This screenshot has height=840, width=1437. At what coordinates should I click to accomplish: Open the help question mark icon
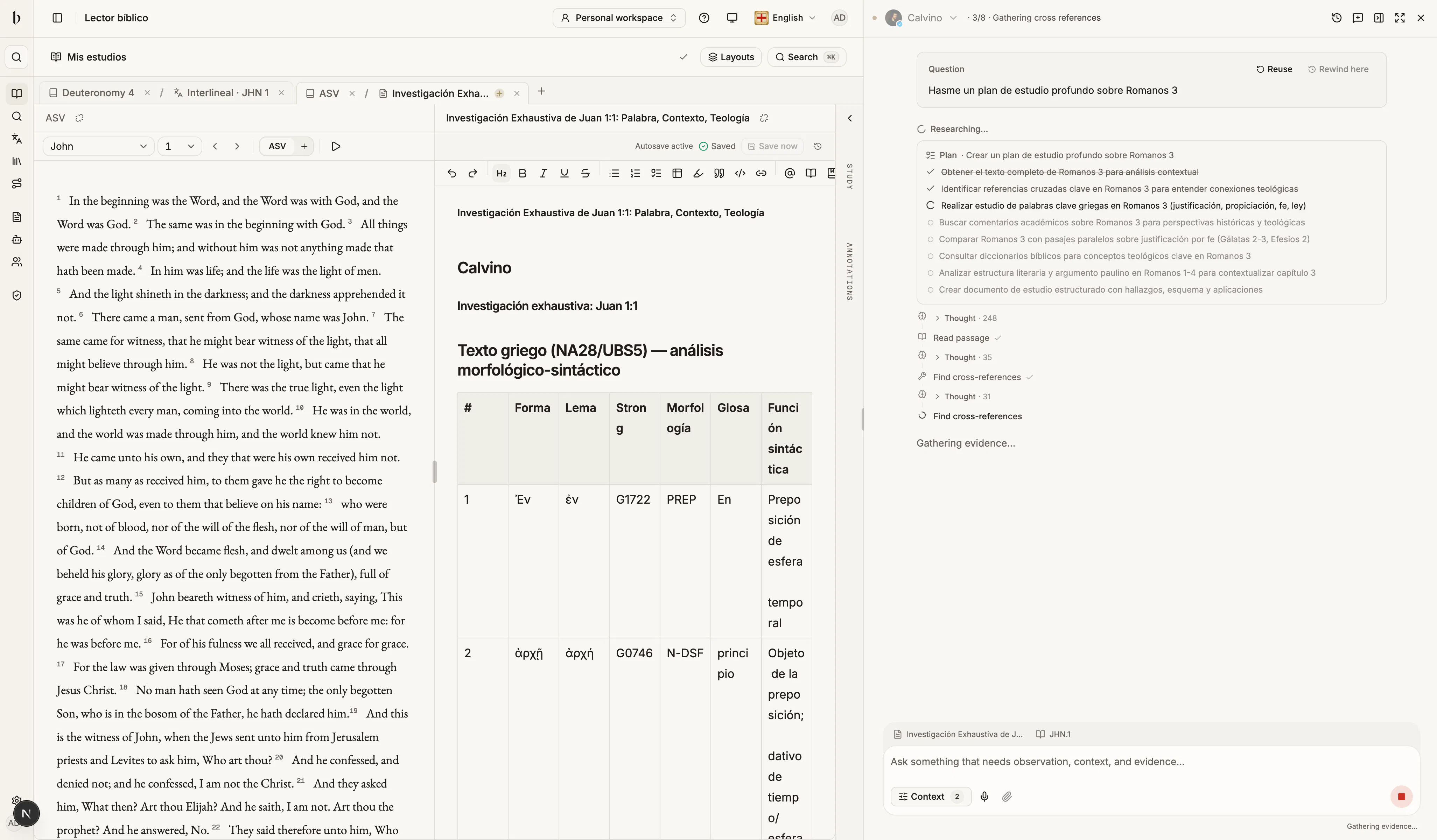coord(704,18)
